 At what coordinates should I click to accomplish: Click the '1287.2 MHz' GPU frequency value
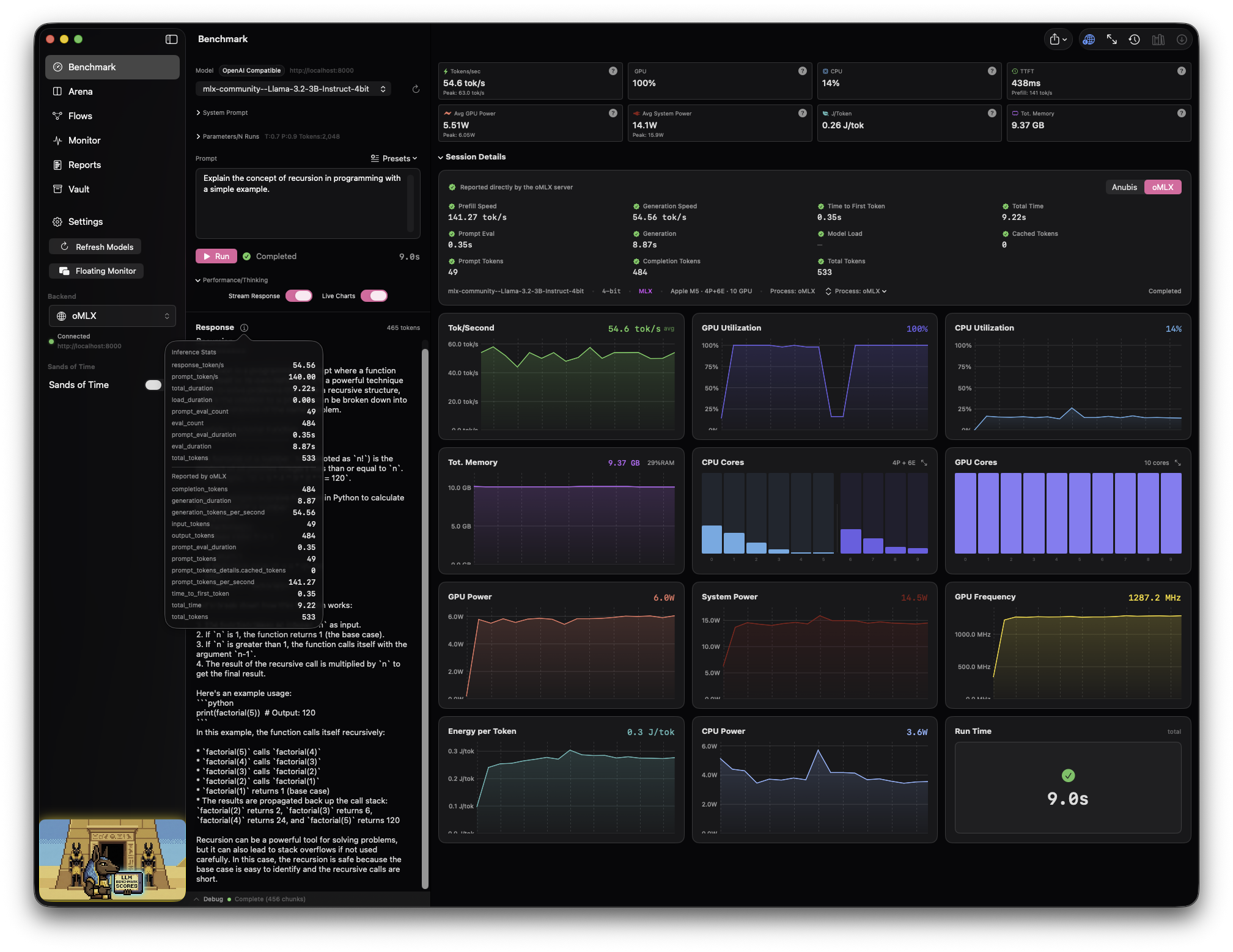click(1154, 598)
